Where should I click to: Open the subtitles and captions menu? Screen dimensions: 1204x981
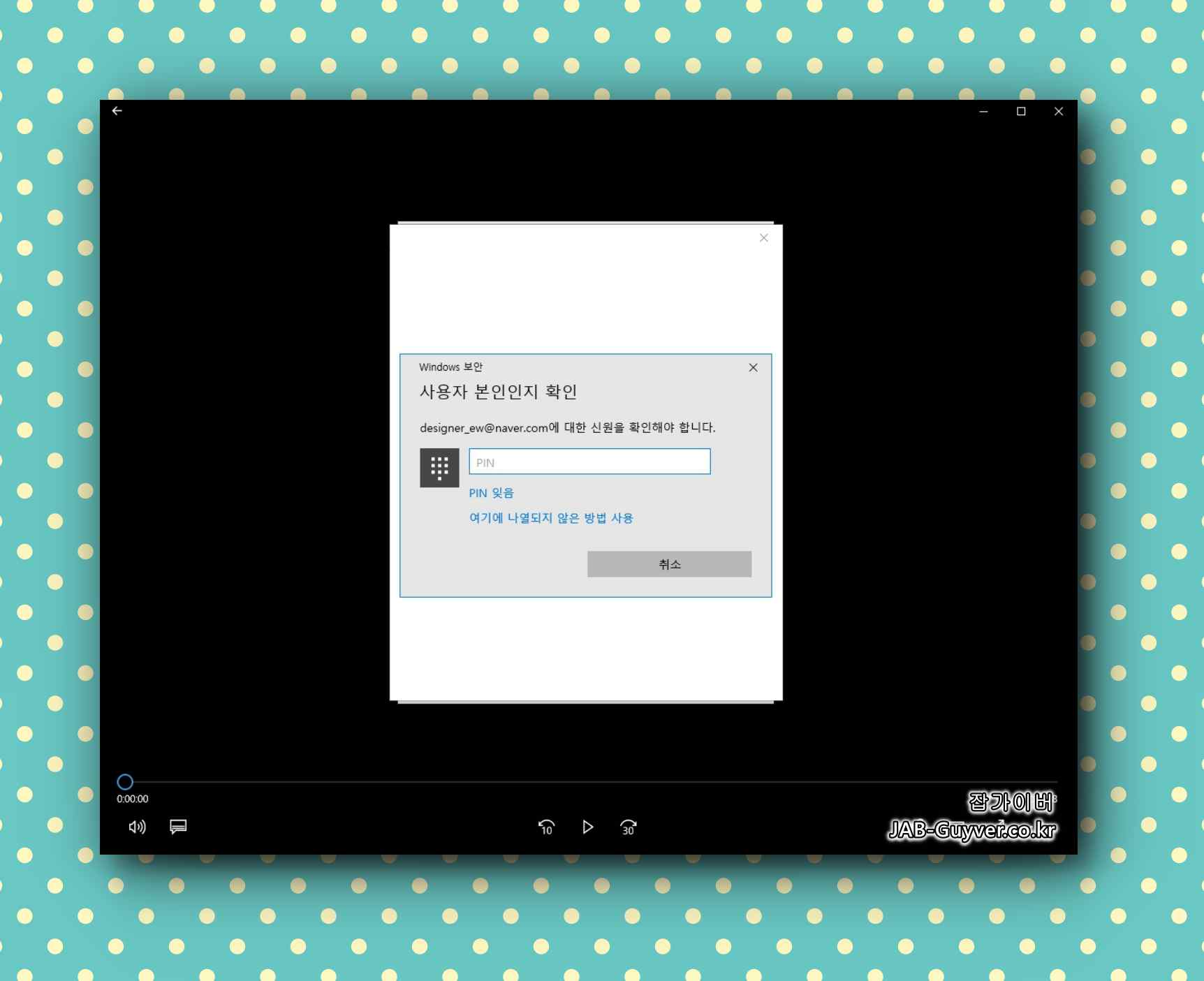pyautogui.click(x=178, y=827)
